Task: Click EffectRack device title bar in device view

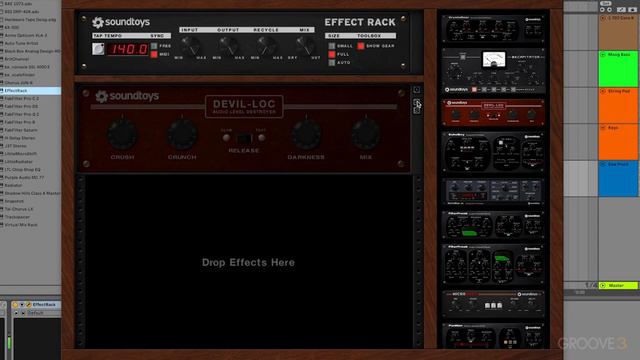Action: [36, 305]
